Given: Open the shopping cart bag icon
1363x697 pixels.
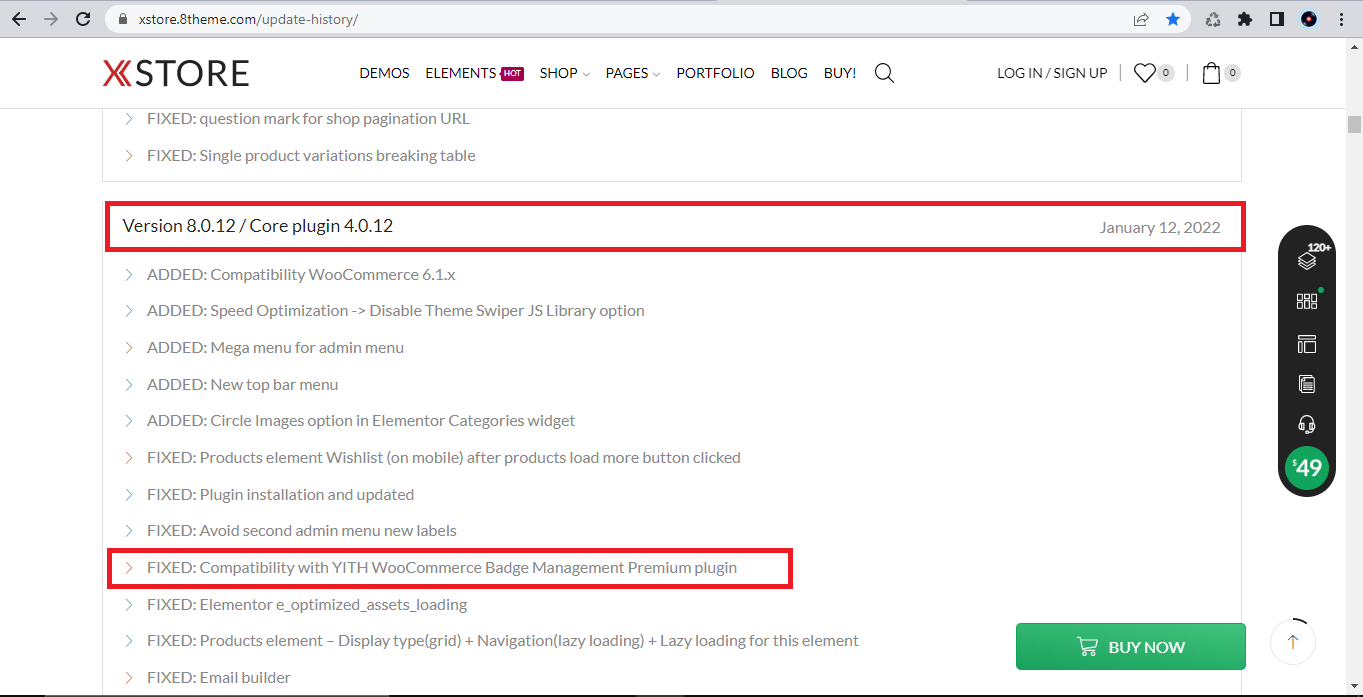Looking at the screenshot, I should pos(1211,73).
